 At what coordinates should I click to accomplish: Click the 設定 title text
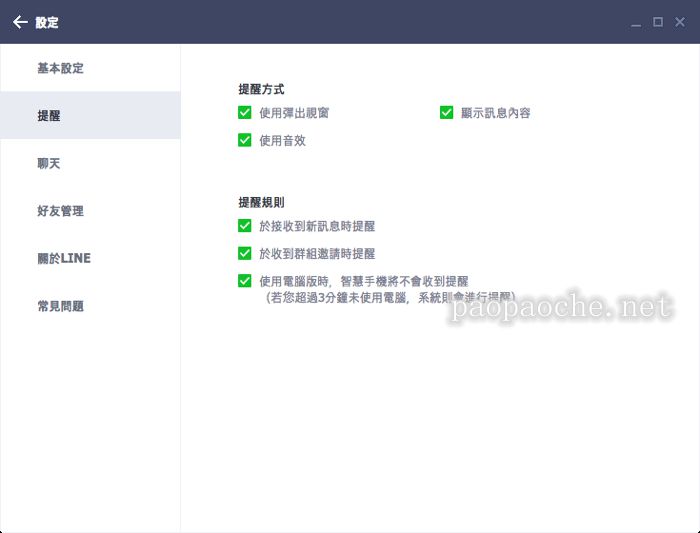[47, 22]
